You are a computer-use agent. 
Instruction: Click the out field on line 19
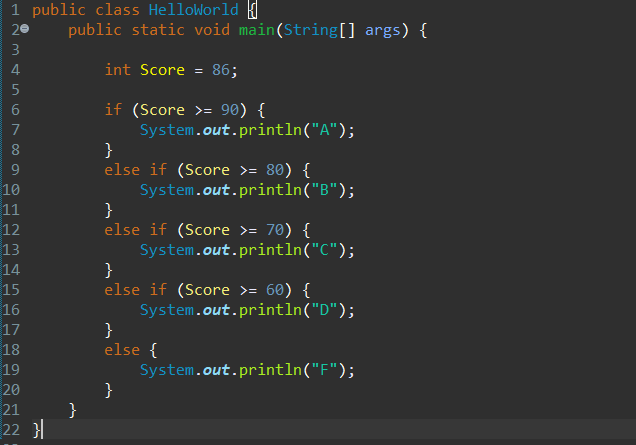(216, 370)
